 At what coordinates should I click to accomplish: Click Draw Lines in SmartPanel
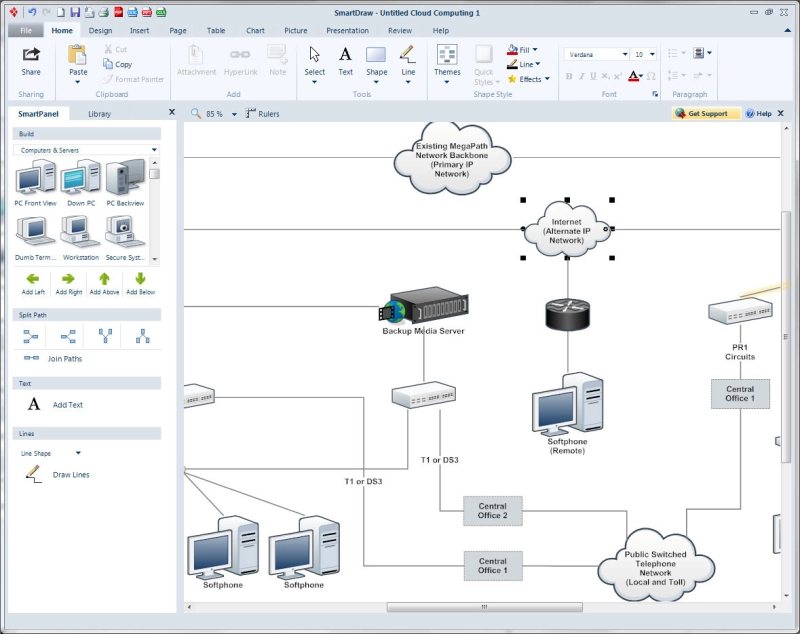pos(58,474)
